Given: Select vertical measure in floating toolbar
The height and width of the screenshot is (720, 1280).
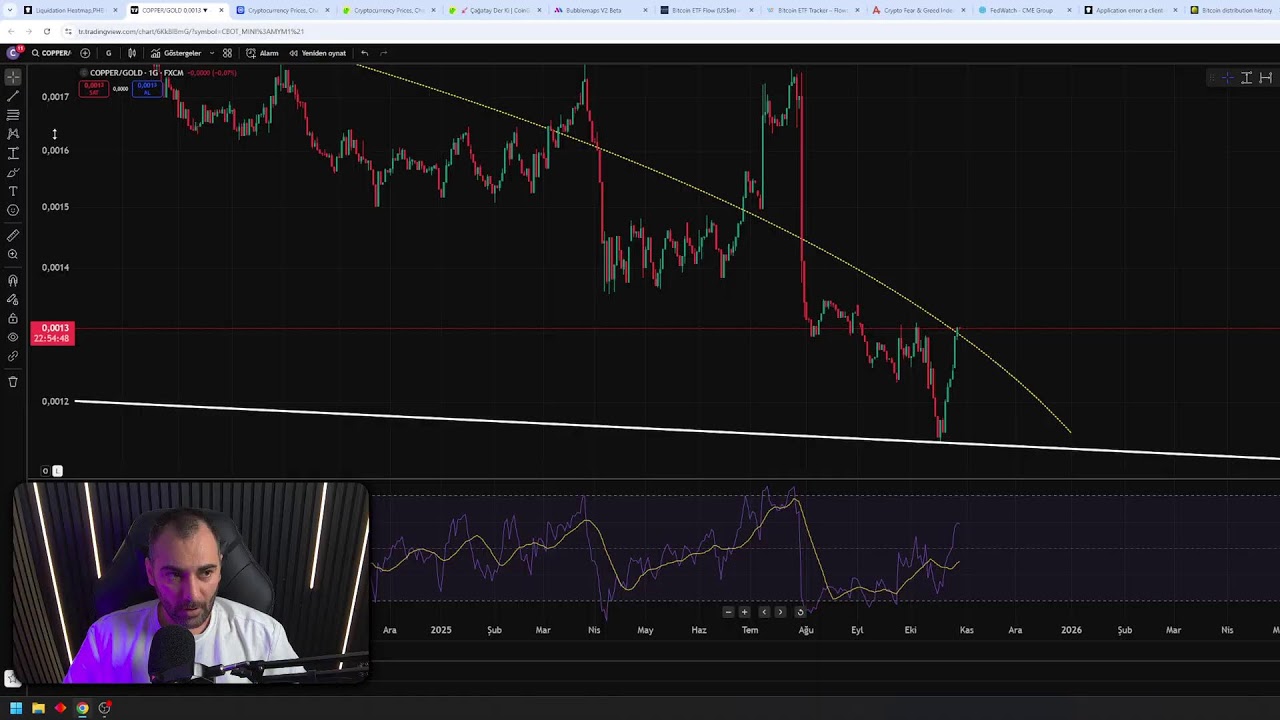Looking at the screenshot, I should coord(1247,78).
